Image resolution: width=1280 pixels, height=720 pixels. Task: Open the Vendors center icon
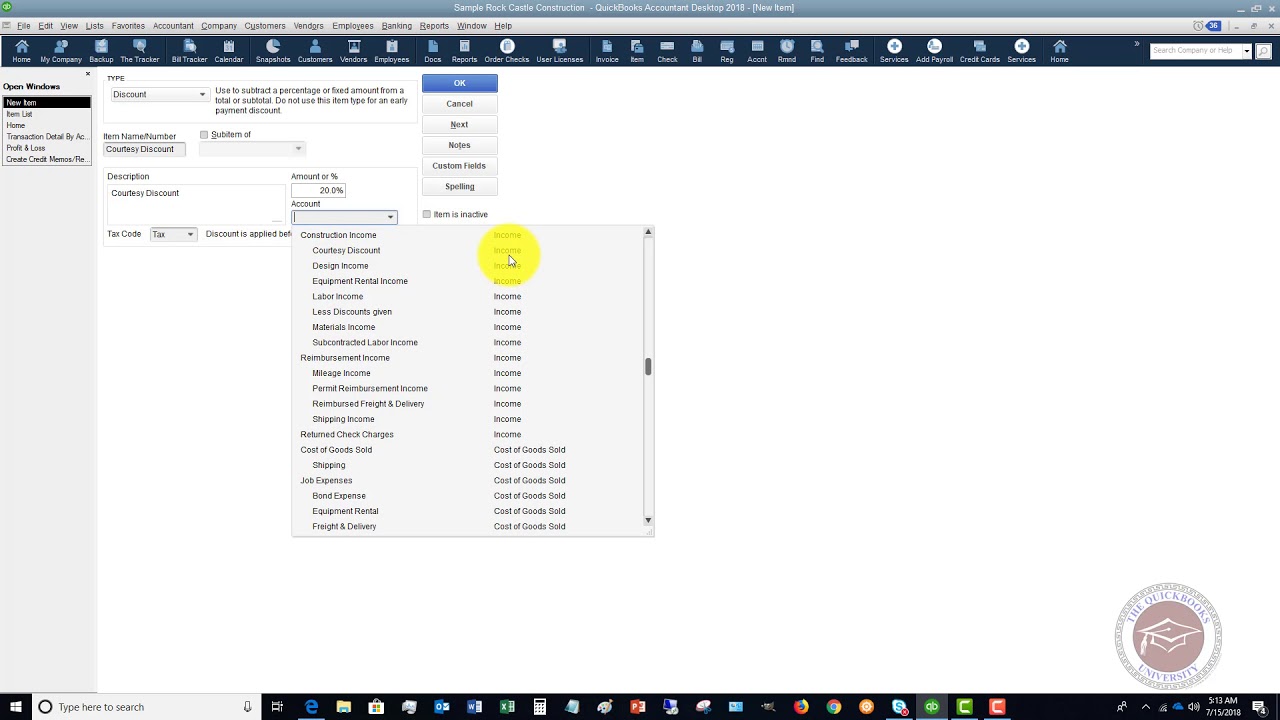pyautogui.click(x=353, y=51)
